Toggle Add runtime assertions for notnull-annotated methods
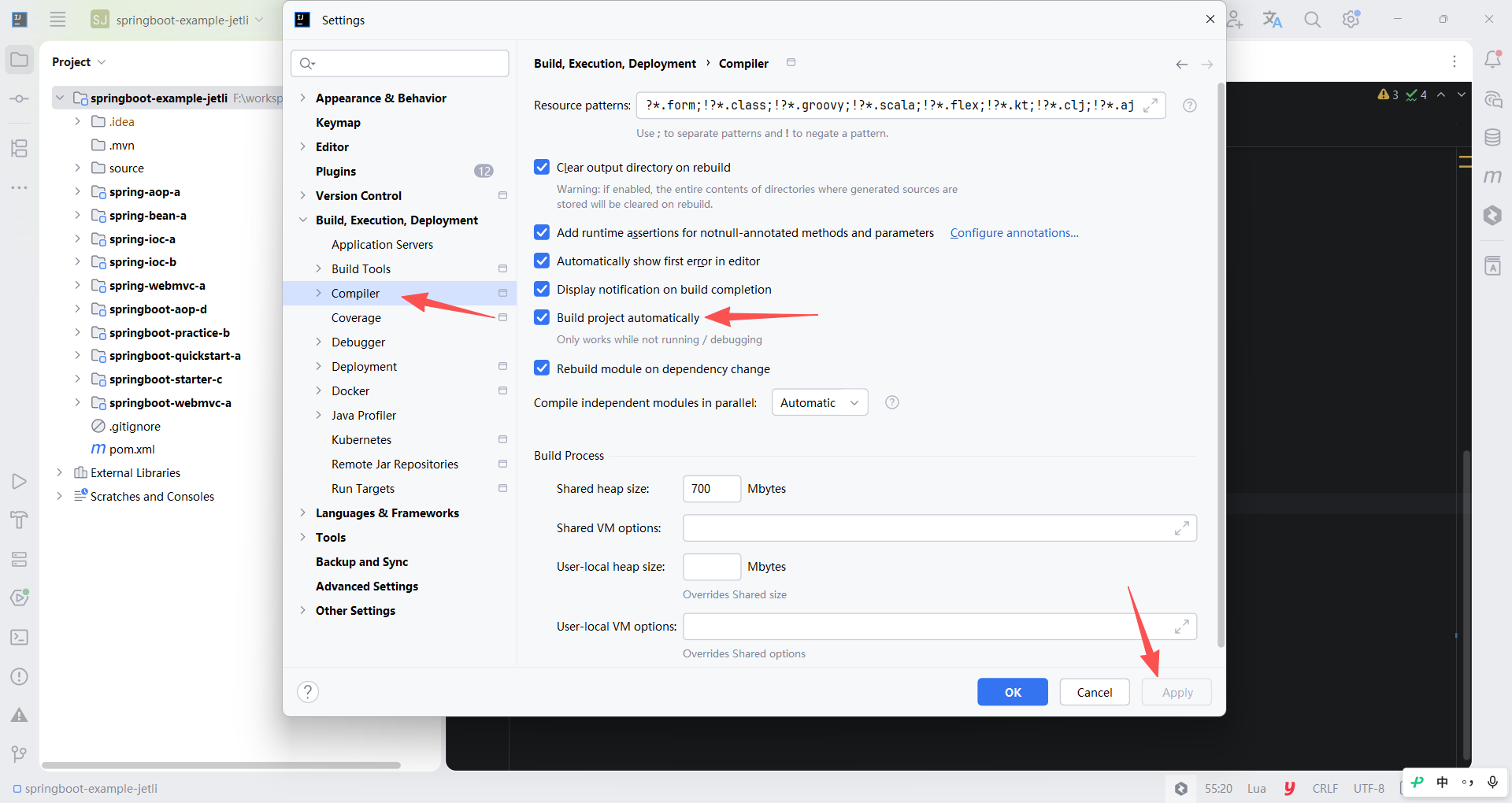This screenshot has width=1512, height=803. [x=542, y=232]
